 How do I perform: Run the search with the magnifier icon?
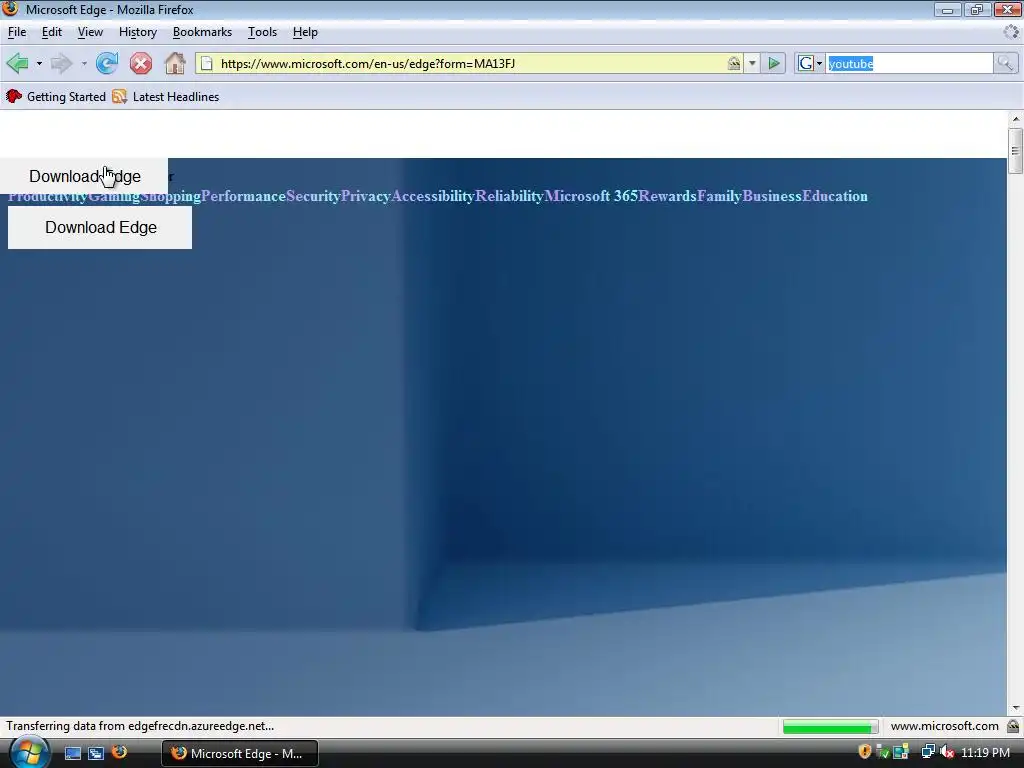[1005, 63]
